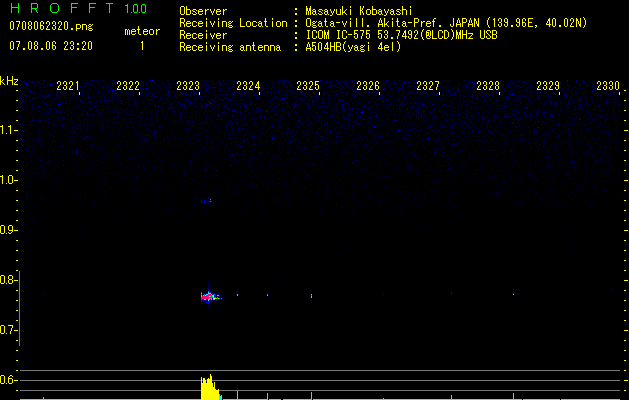Click observer name Masayuki Kobayashi
The height and width of the screenshot is (400, 629).
[x=359, y=11]
